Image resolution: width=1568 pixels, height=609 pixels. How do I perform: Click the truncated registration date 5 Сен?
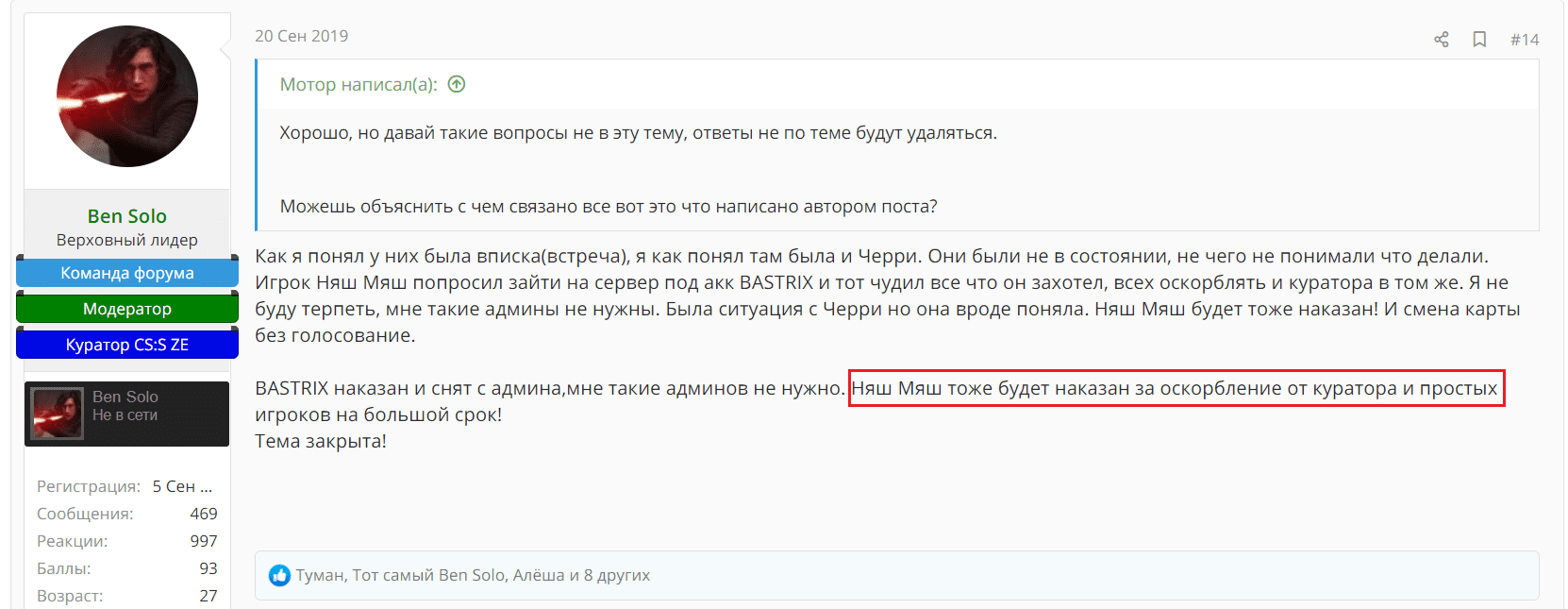[182, 486]
